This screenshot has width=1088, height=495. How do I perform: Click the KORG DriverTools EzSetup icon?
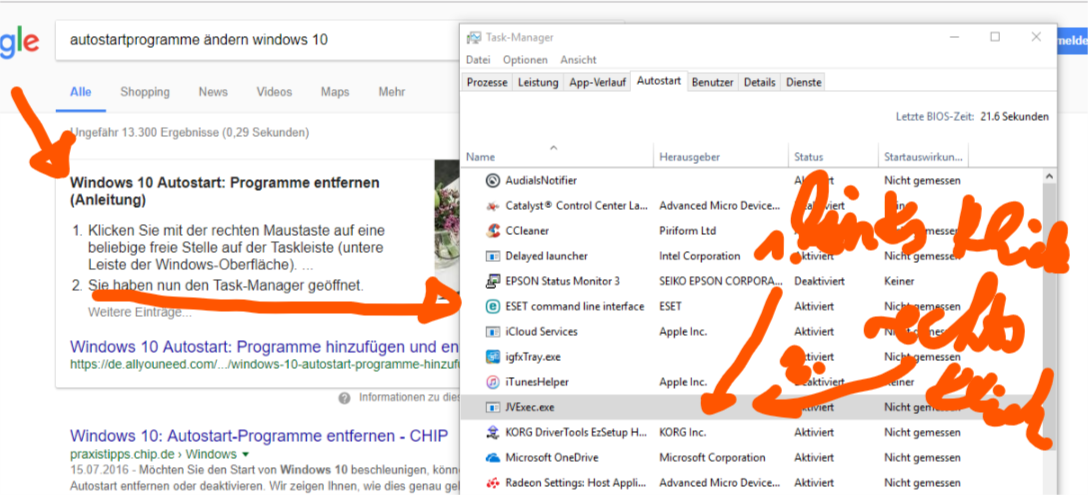click(x=493, y=433)
